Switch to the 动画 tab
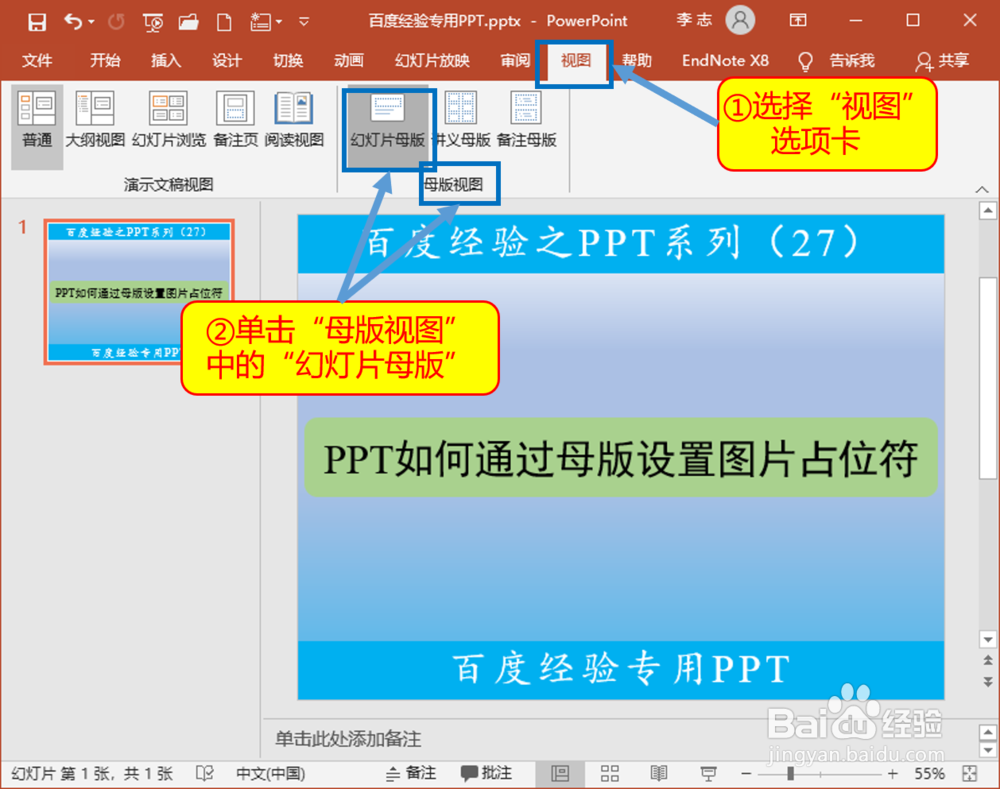Viewport: 1000px width, 789px height. click(349, 61)
